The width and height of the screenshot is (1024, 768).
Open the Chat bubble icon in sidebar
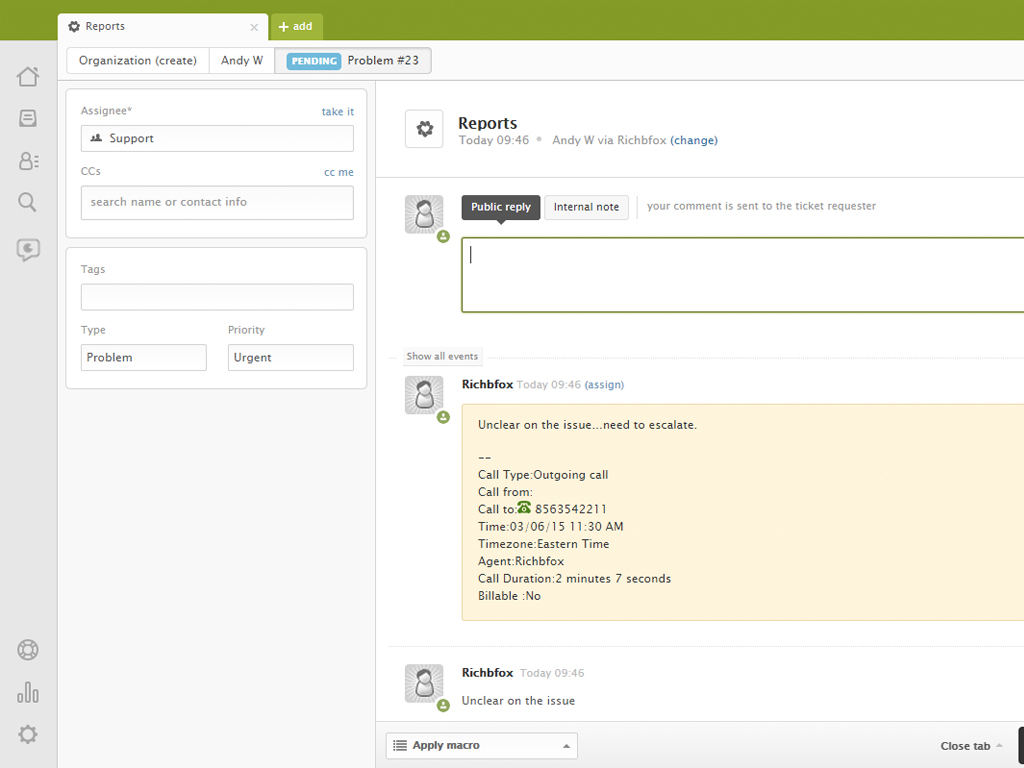click(28, 250)
